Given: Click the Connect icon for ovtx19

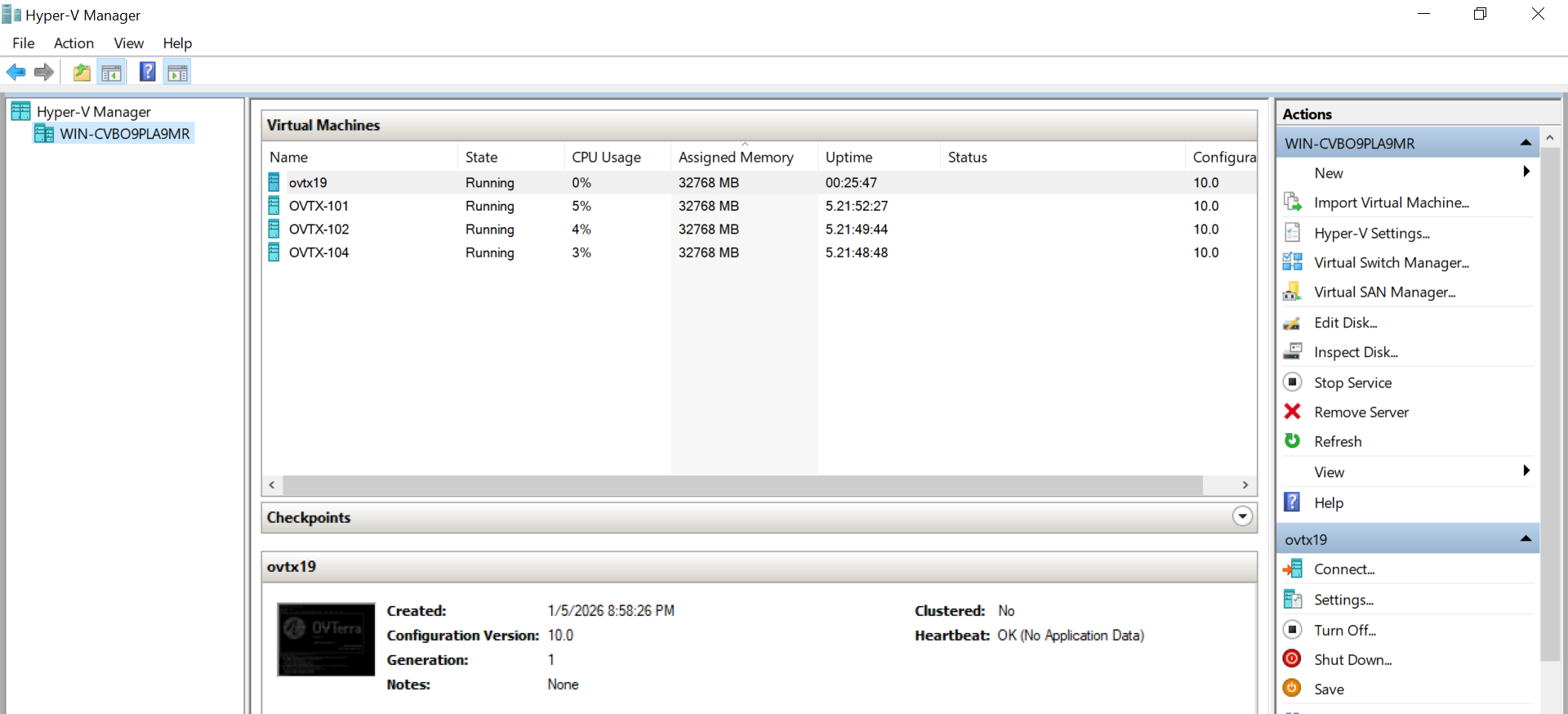Looking at the screenshot, I should (1292, 569).
